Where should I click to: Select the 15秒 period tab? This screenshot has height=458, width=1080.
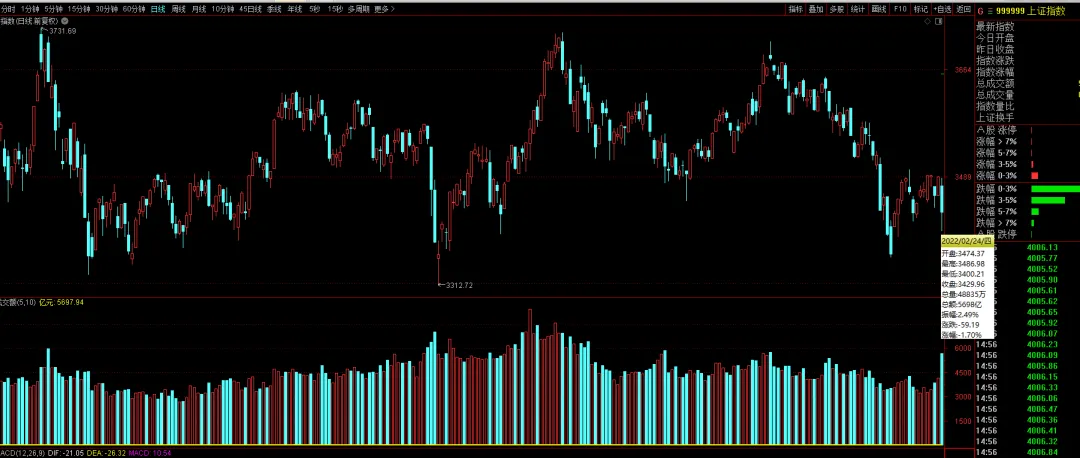click(335, 9)
